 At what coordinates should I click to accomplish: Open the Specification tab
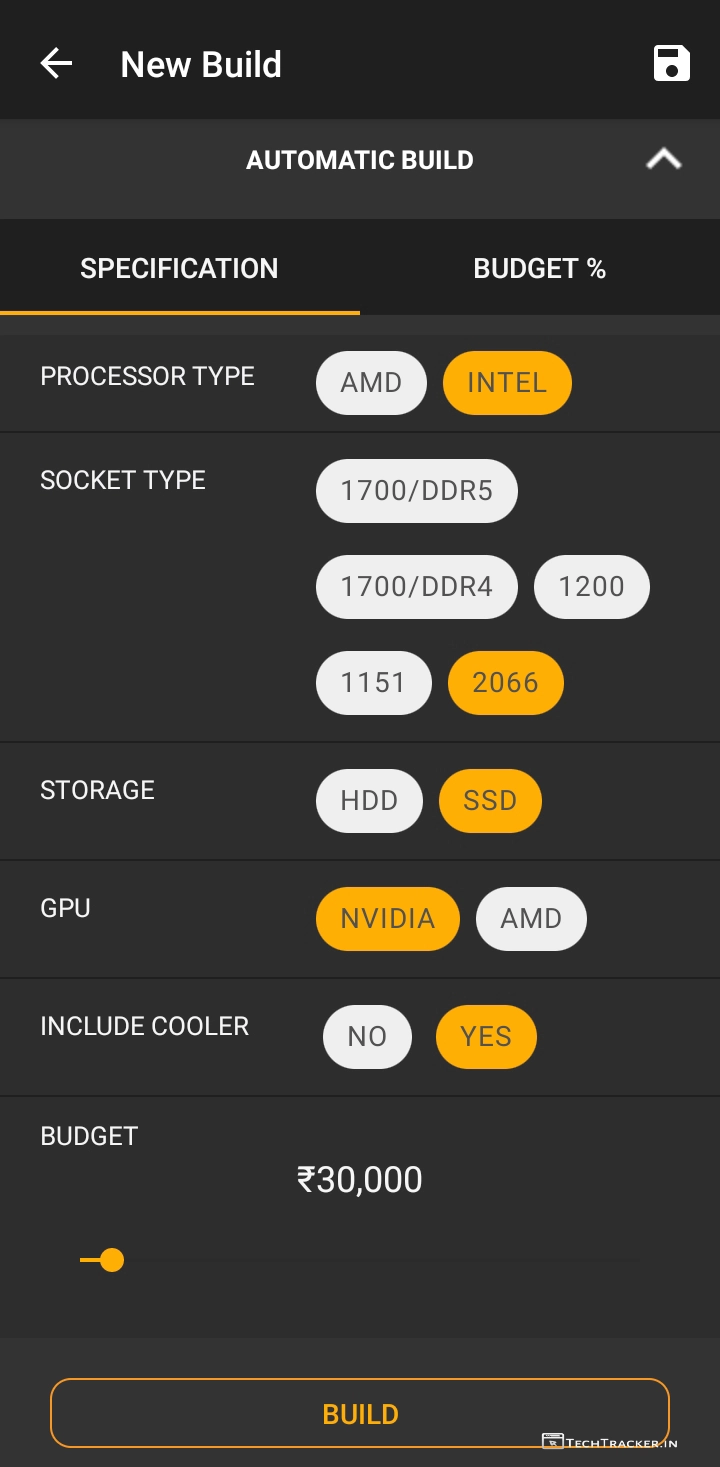click(179, 268)
